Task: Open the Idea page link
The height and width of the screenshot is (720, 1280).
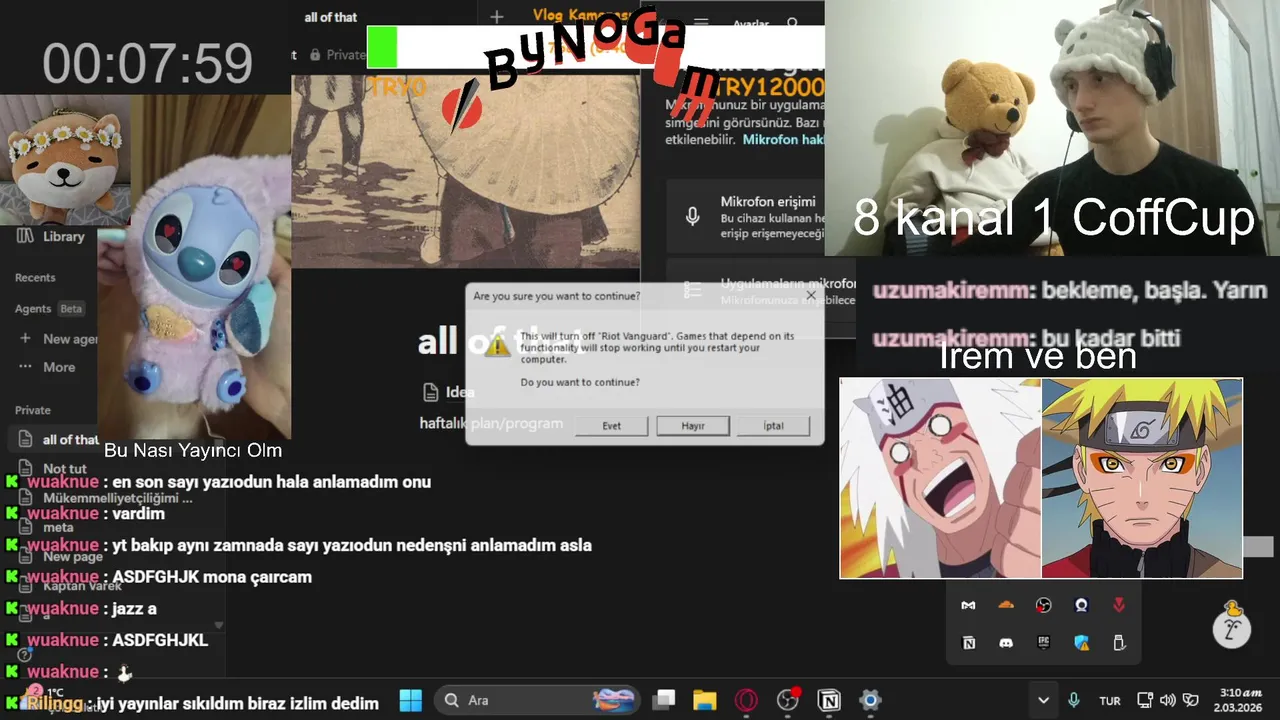Action: pos(448,392)
